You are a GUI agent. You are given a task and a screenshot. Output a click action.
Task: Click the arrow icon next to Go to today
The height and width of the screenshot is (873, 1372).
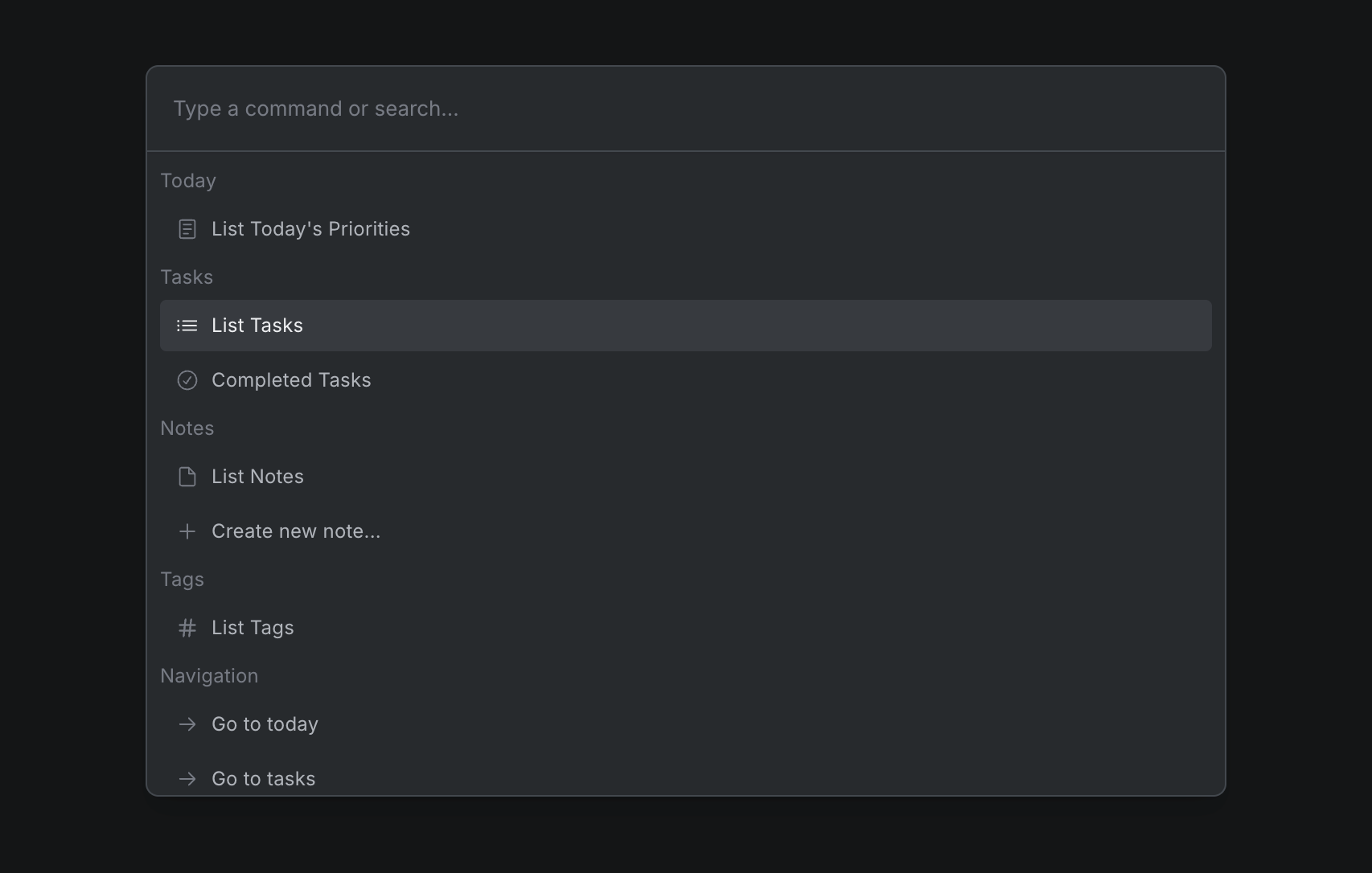click(187, 724)
